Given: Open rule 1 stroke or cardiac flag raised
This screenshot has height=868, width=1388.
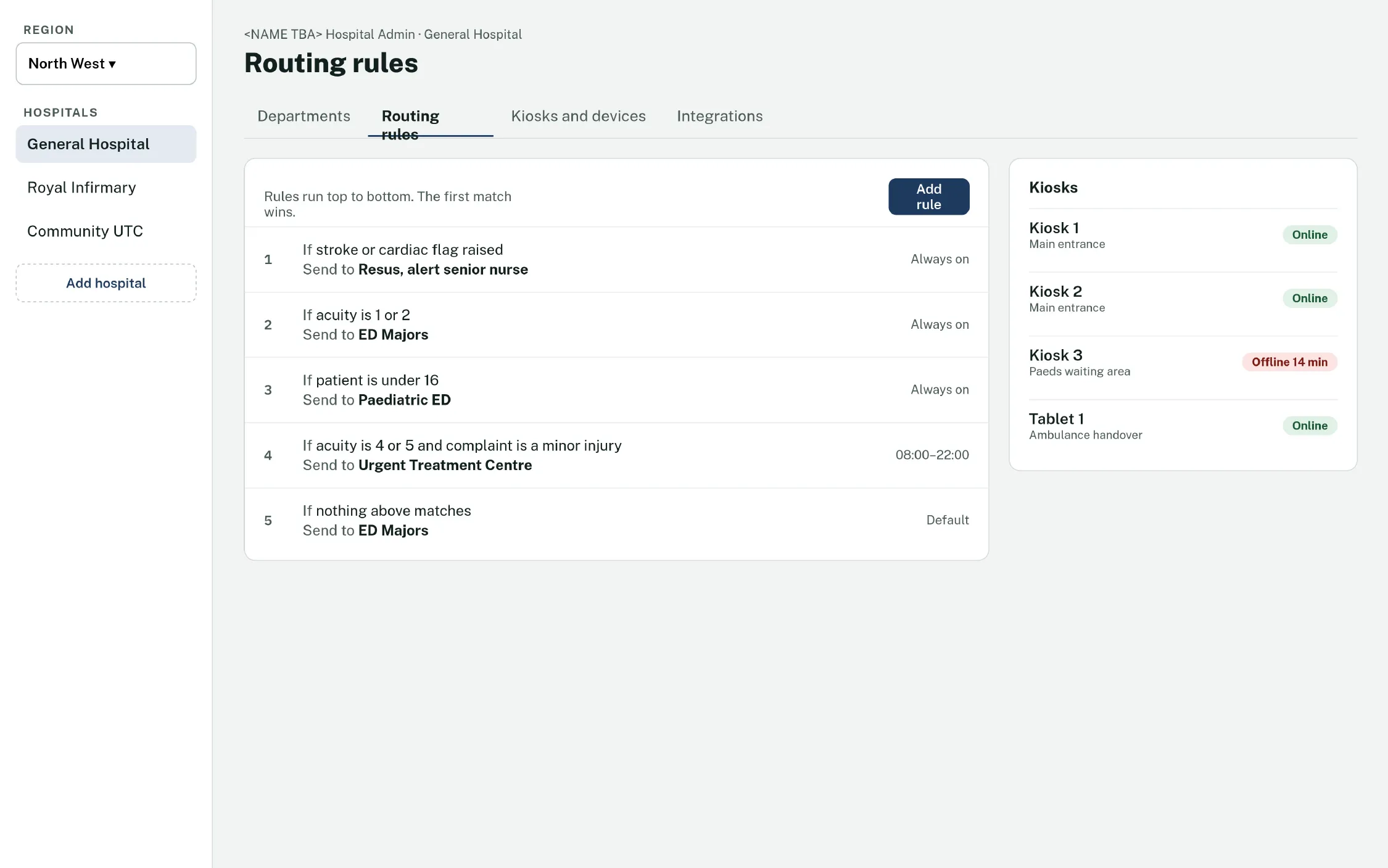Looking at the screenshot, I should point(616,260).
